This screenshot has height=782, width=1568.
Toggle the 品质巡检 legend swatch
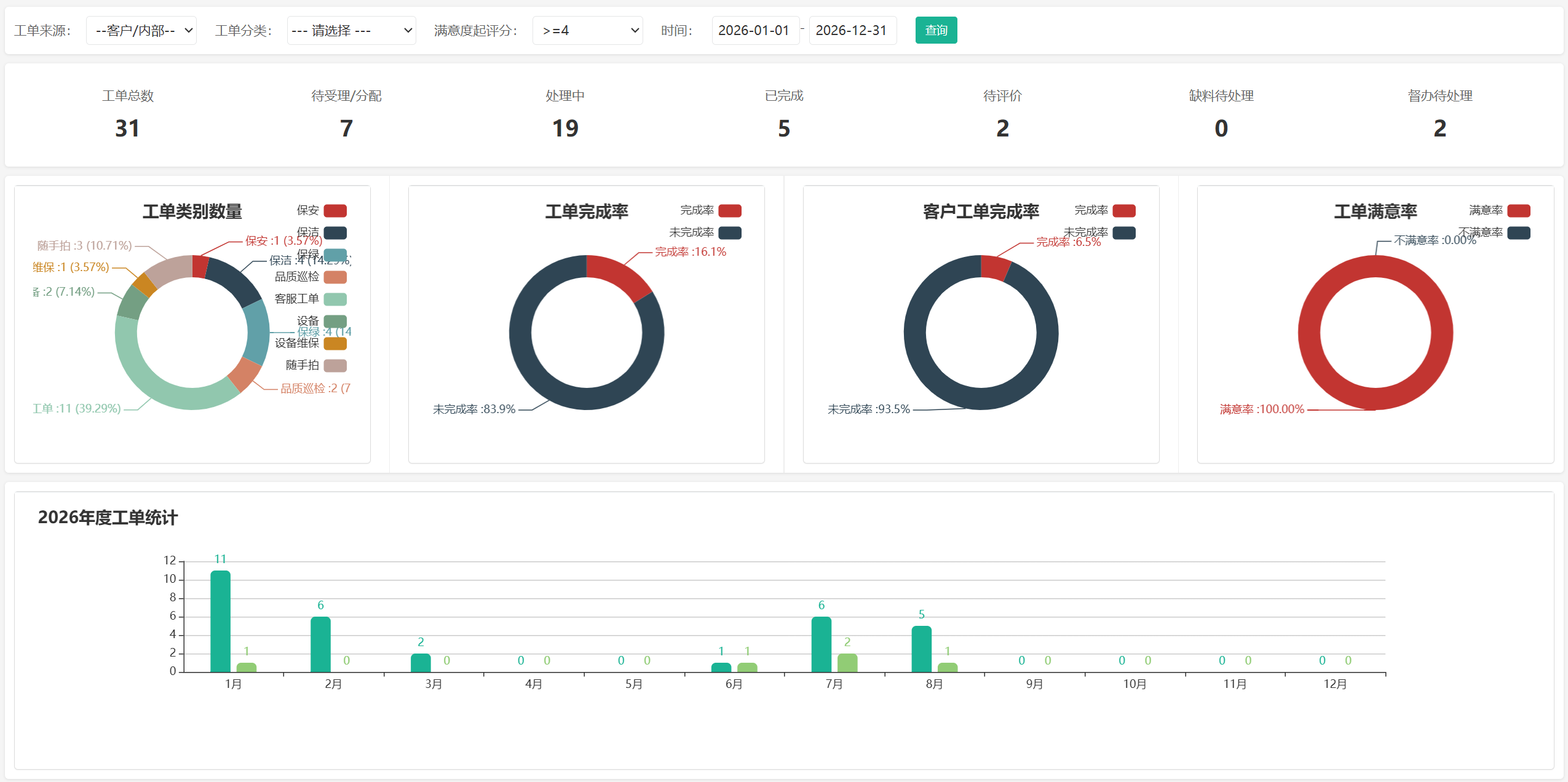tap(335, 277)
